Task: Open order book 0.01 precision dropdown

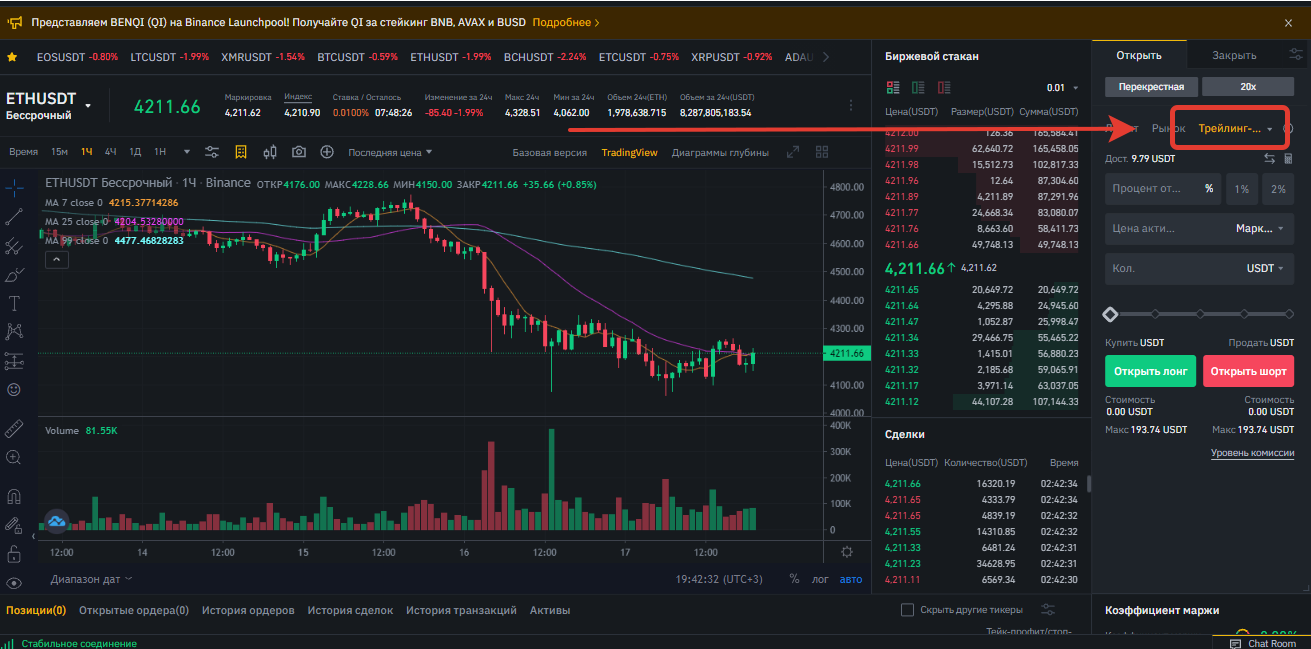Action: [1062, 87]
